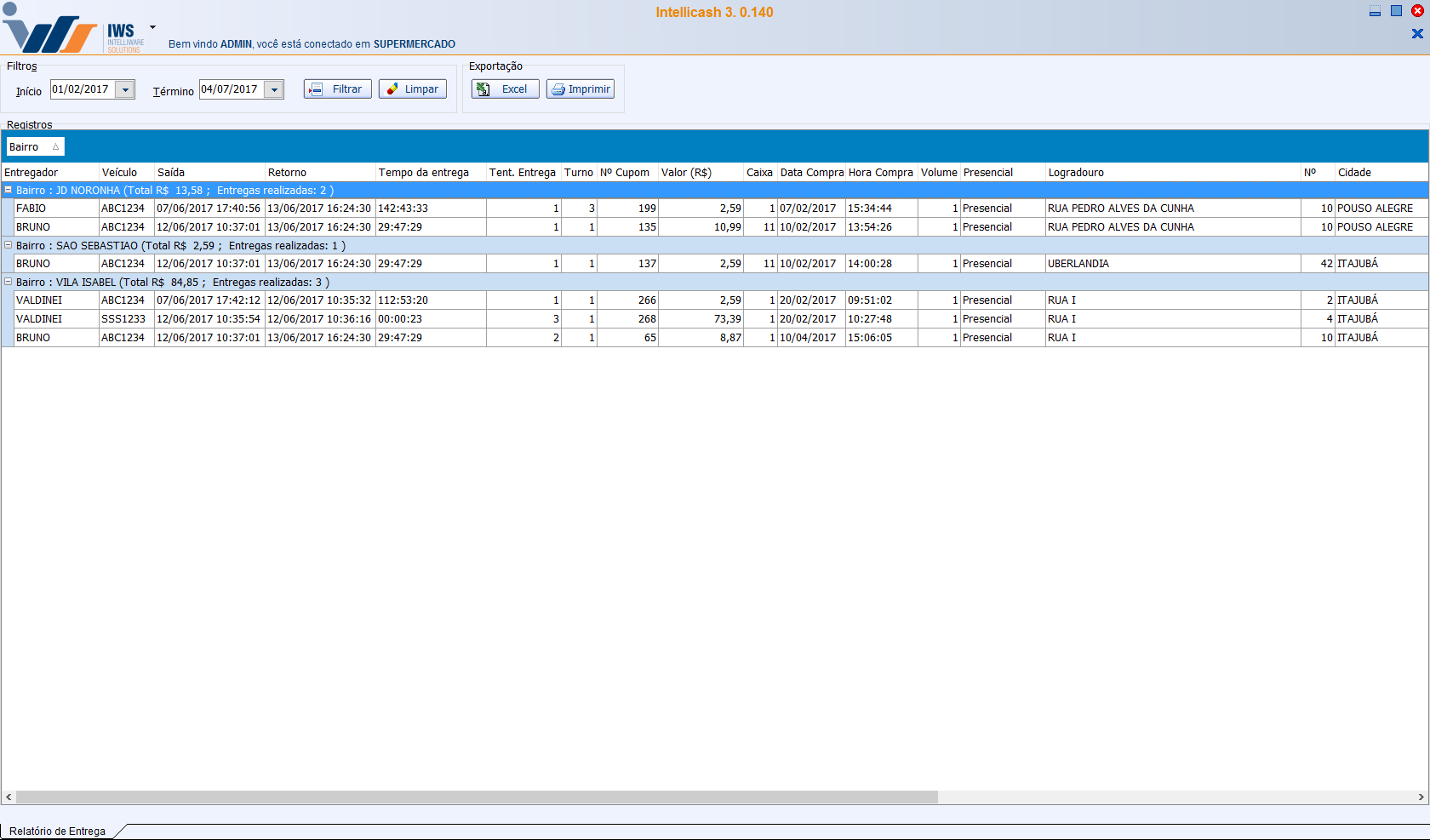Print report with the Imprimir button

coord(580,89)
